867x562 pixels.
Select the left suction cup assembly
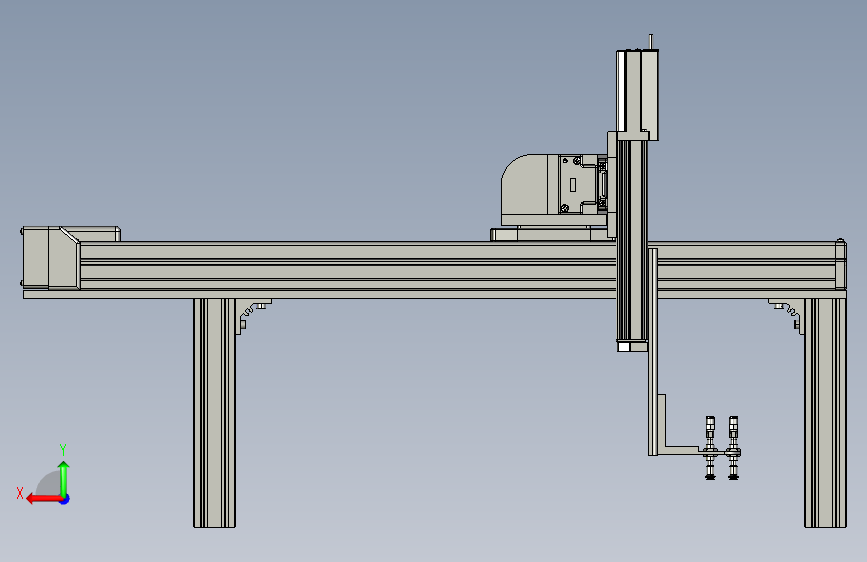(711, 448)
